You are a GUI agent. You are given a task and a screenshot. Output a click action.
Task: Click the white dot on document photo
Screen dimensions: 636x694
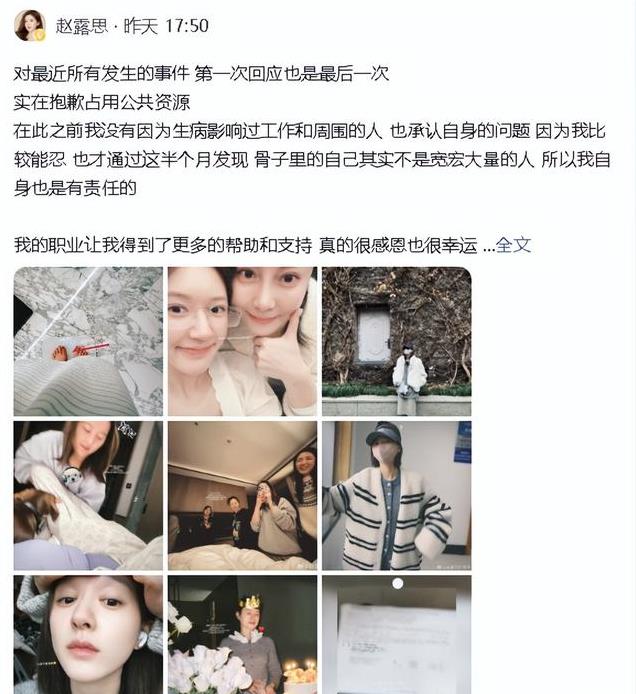pyautogui.click(x=398, y=583)
